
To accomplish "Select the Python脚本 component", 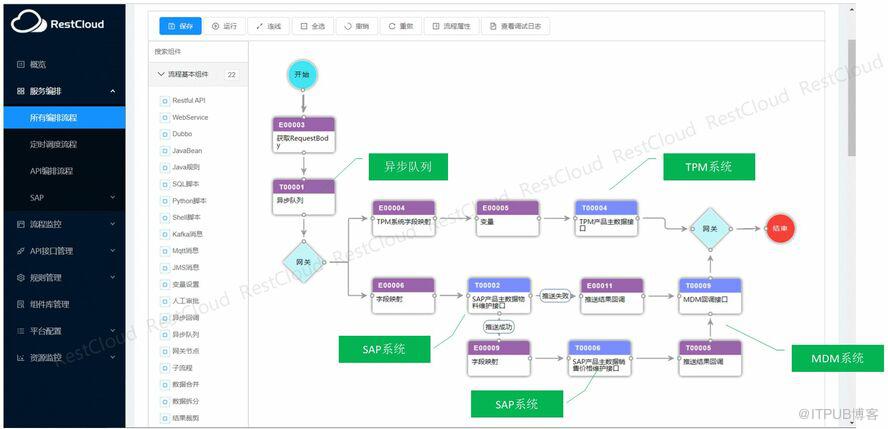I will click(x=185, y=201).
